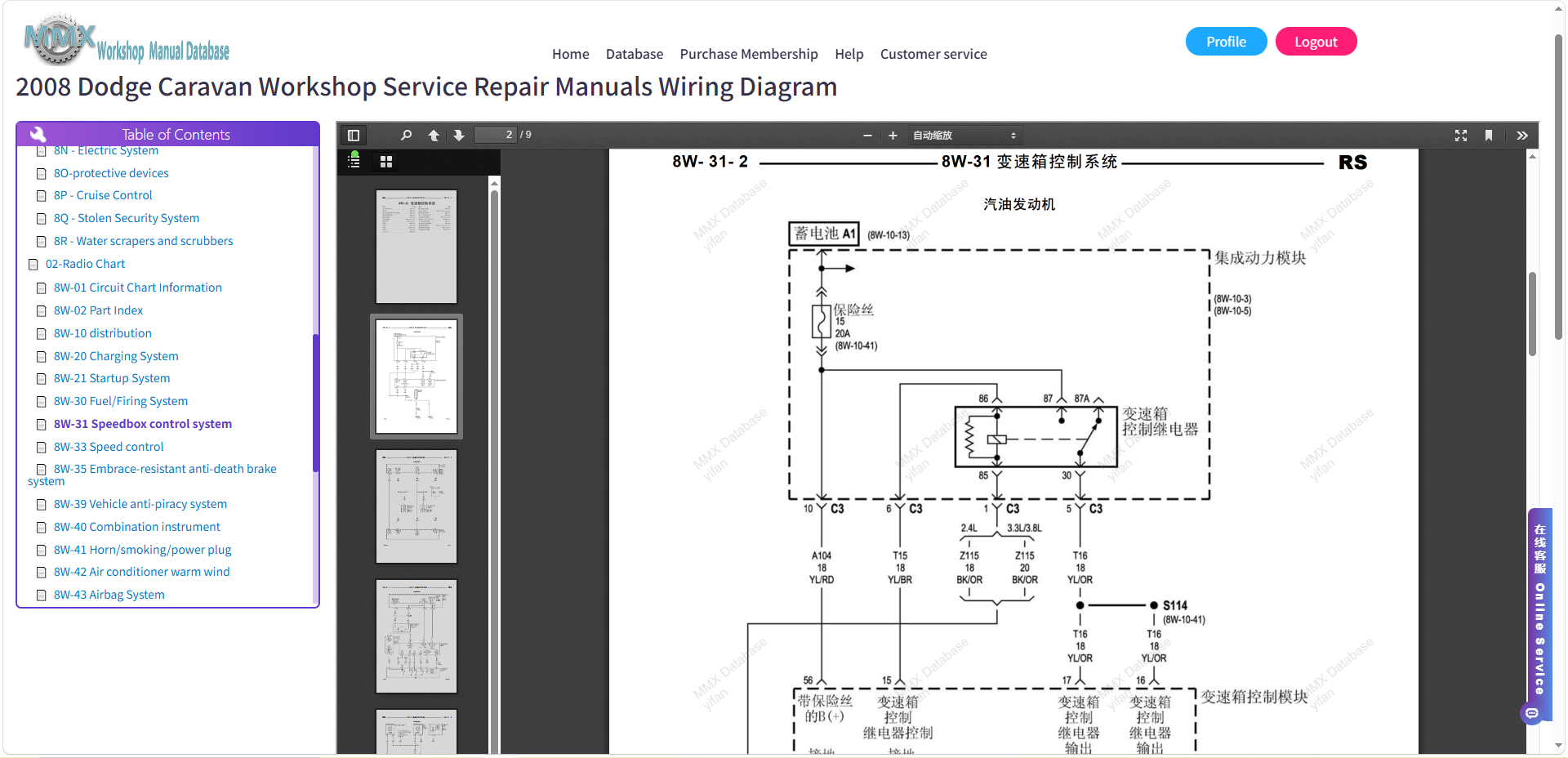Zoom in with the plus button
This screenshot has width=1568, height=758.
click(x=893, y=136)
